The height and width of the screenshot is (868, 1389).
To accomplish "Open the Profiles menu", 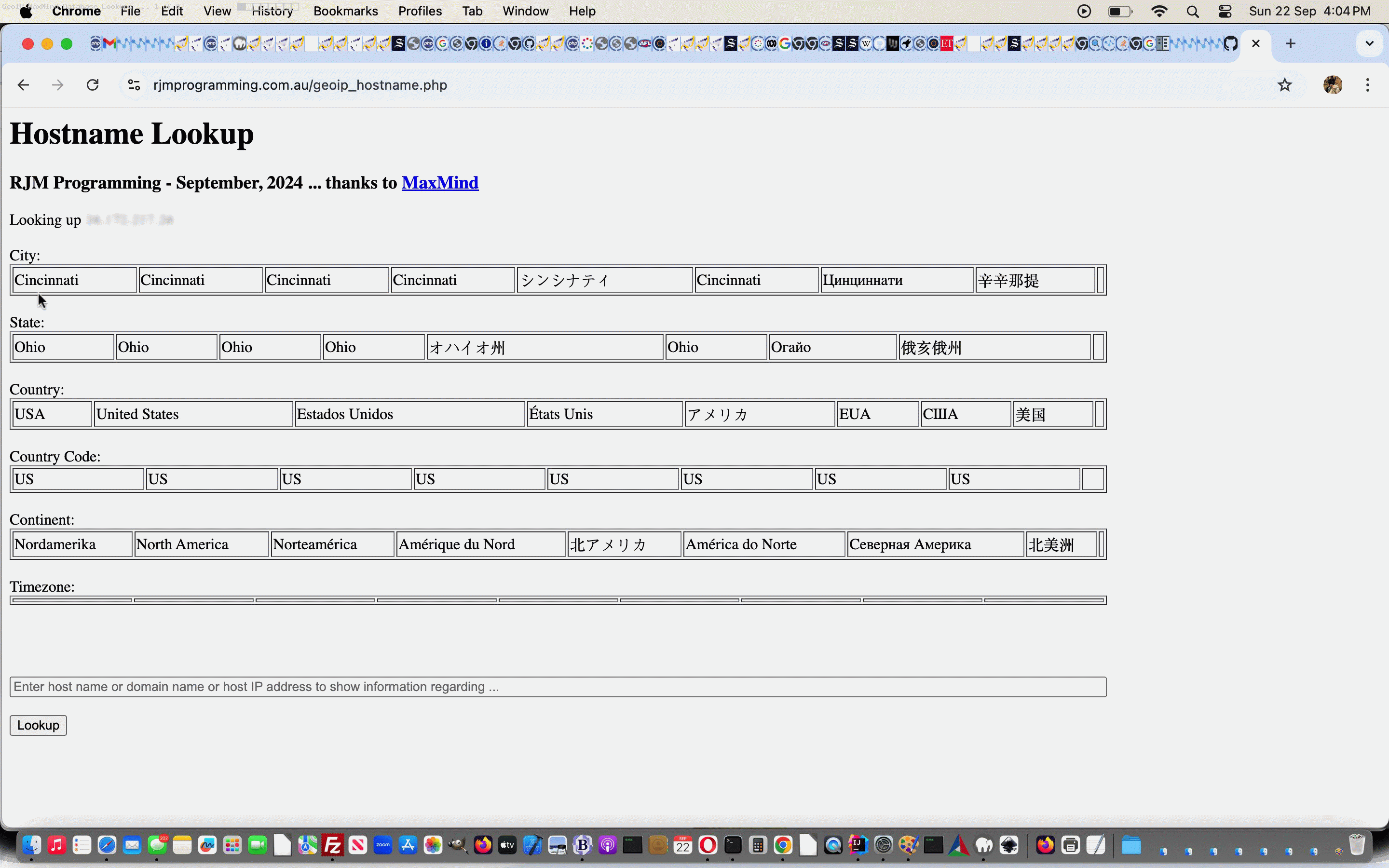I will [x=420, y=12].
